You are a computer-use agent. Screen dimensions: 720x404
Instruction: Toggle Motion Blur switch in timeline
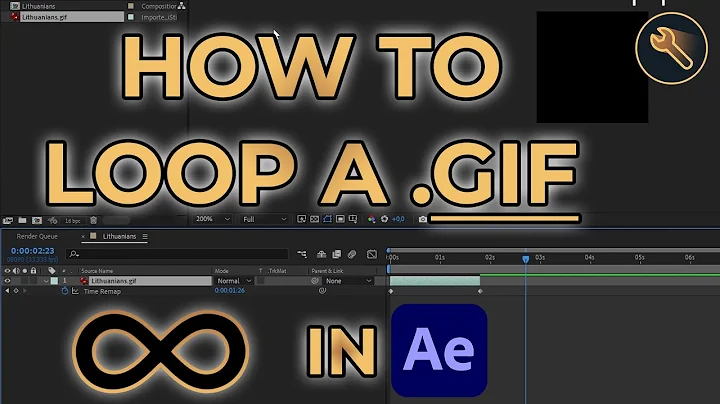352,253
